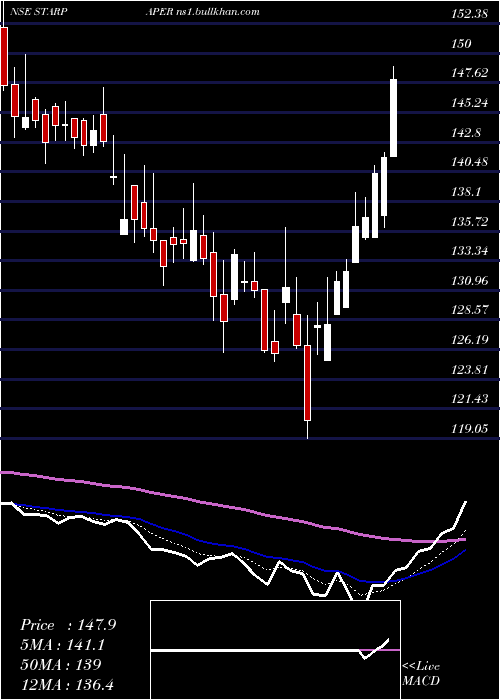Click the 150 price axis label
Screen dimensions: 500x700
(461, 44)
